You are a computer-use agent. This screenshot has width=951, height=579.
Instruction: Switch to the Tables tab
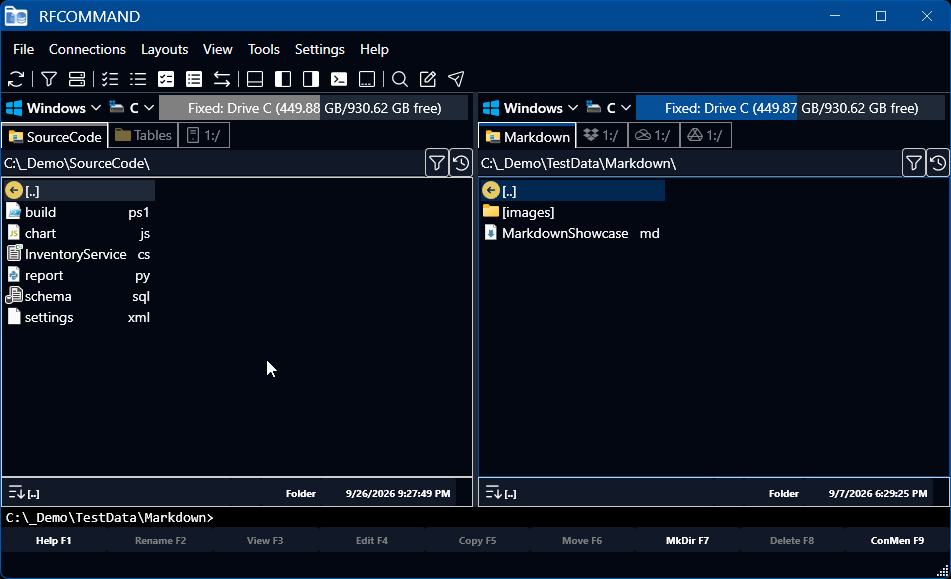coord(143,135)
